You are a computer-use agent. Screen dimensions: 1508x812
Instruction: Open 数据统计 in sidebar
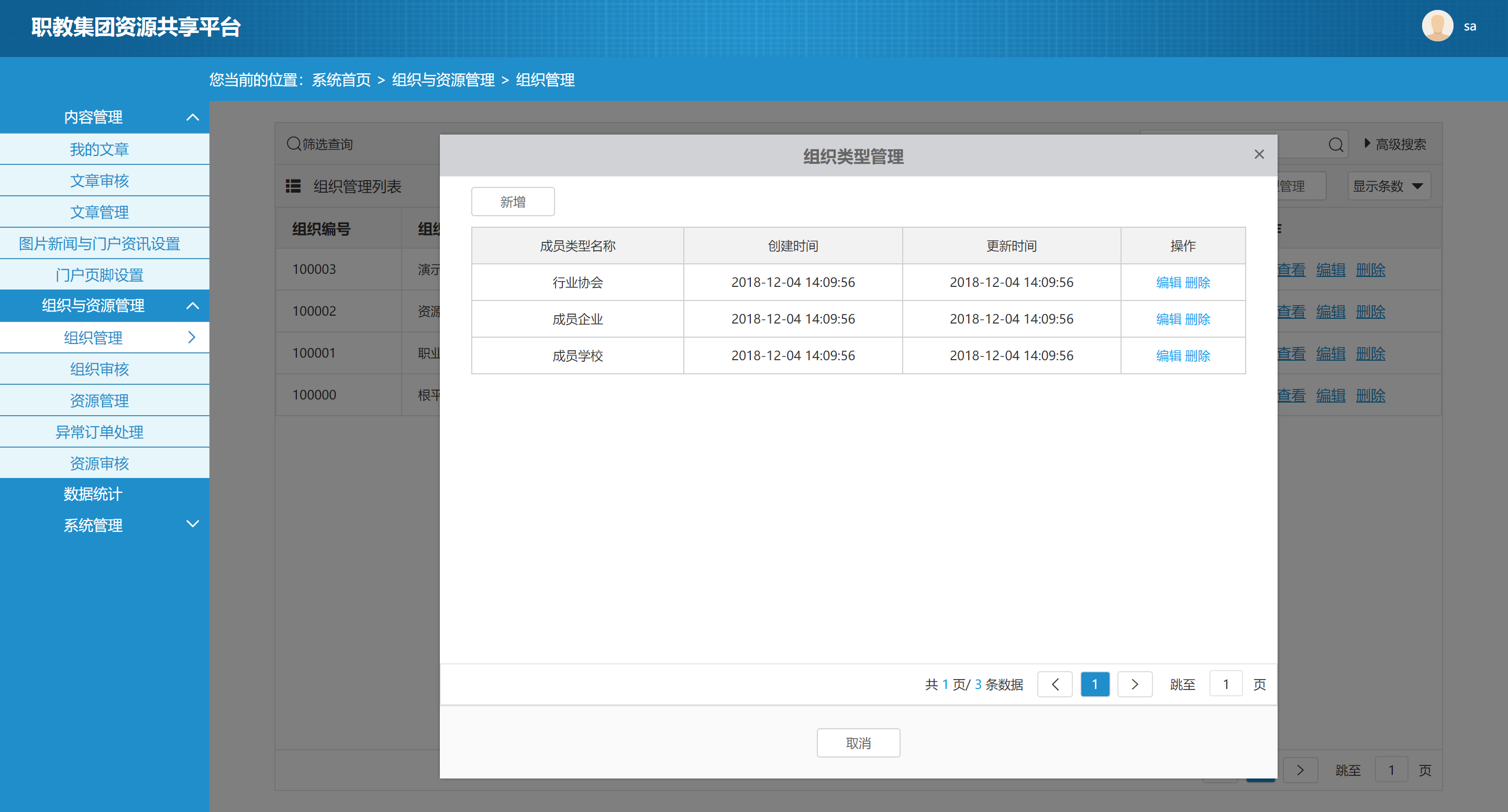93,494
